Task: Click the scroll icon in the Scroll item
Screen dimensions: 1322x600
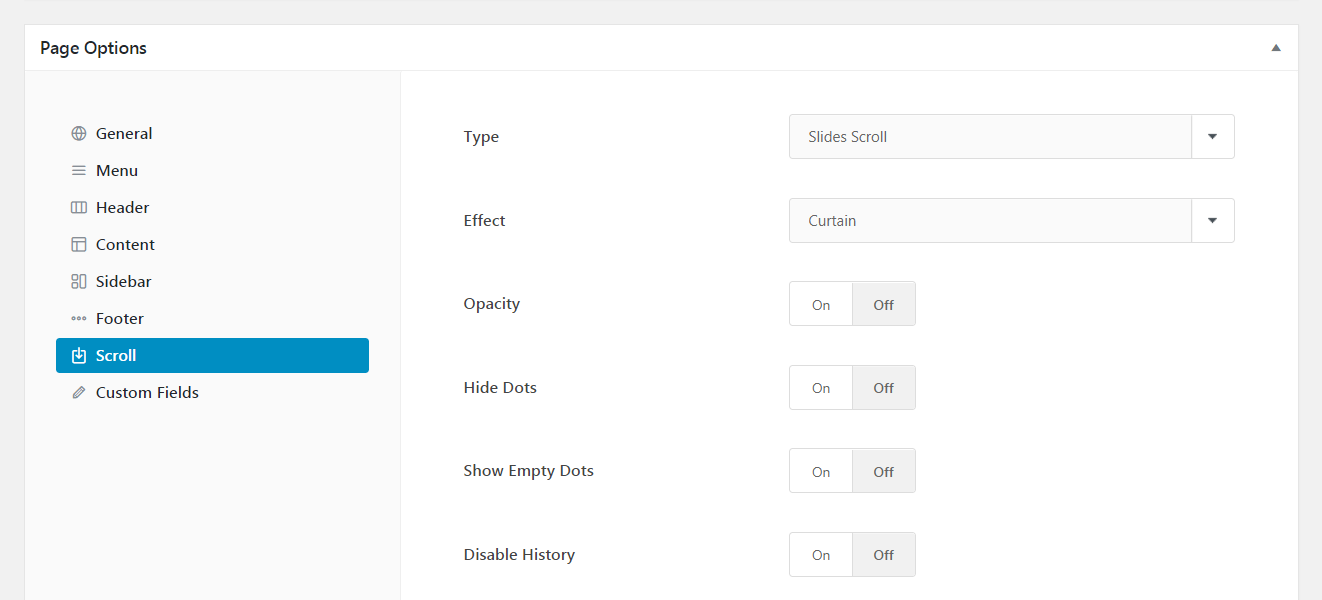Action: tap(79, 354)
